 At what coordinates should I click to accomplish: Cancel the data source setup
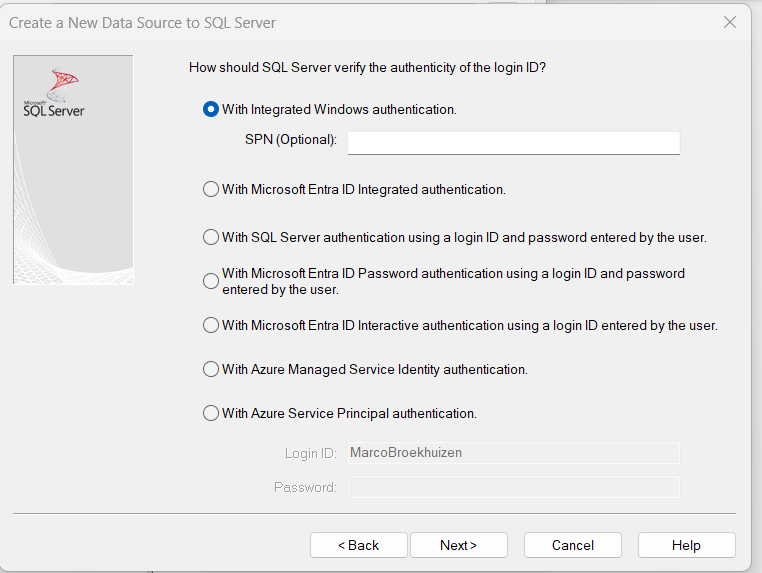click(573, 545)
